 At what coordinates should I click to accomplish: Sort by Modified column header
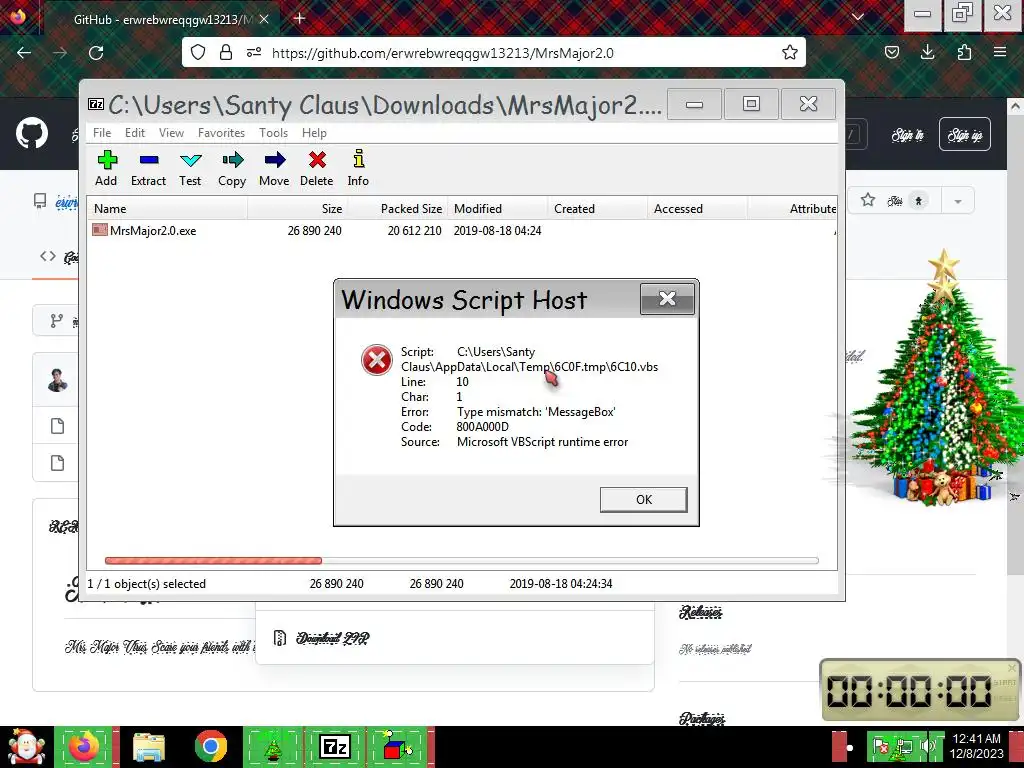pos(497,209)
